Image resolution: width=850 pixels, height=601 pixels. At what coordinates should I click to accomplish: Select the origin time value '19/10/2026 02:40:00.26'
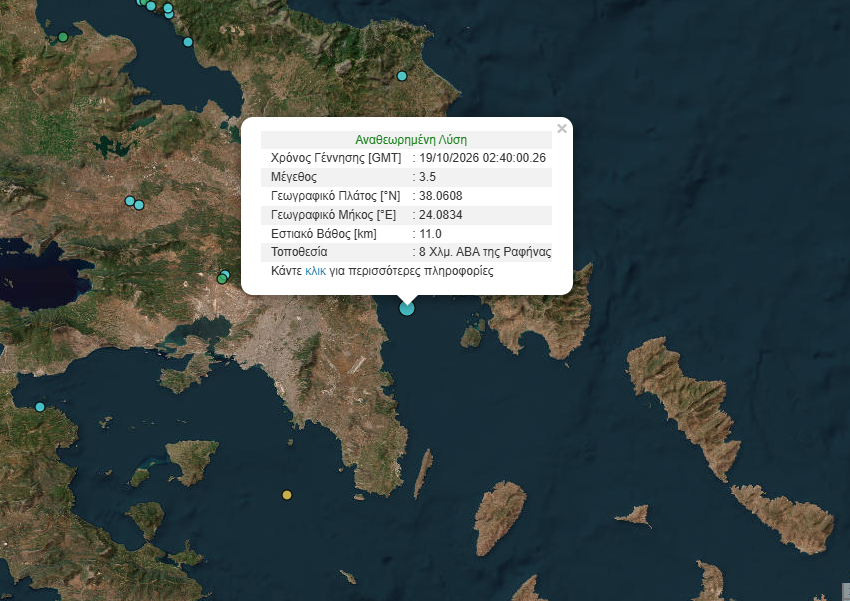click(x=482, y=158)
